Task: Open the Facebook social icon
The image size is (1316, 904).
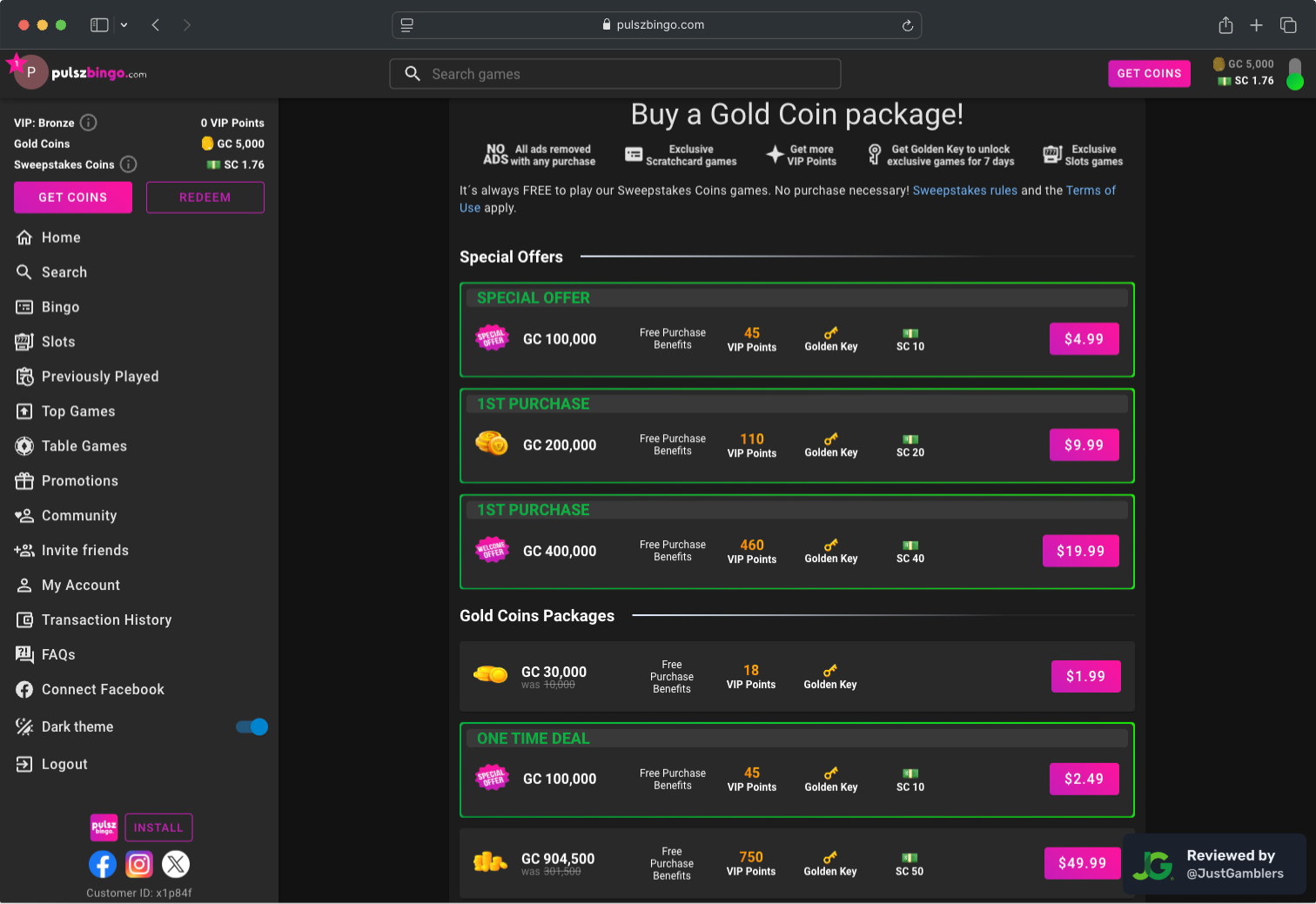Action: pyautogui.click(x=103, y=864)
